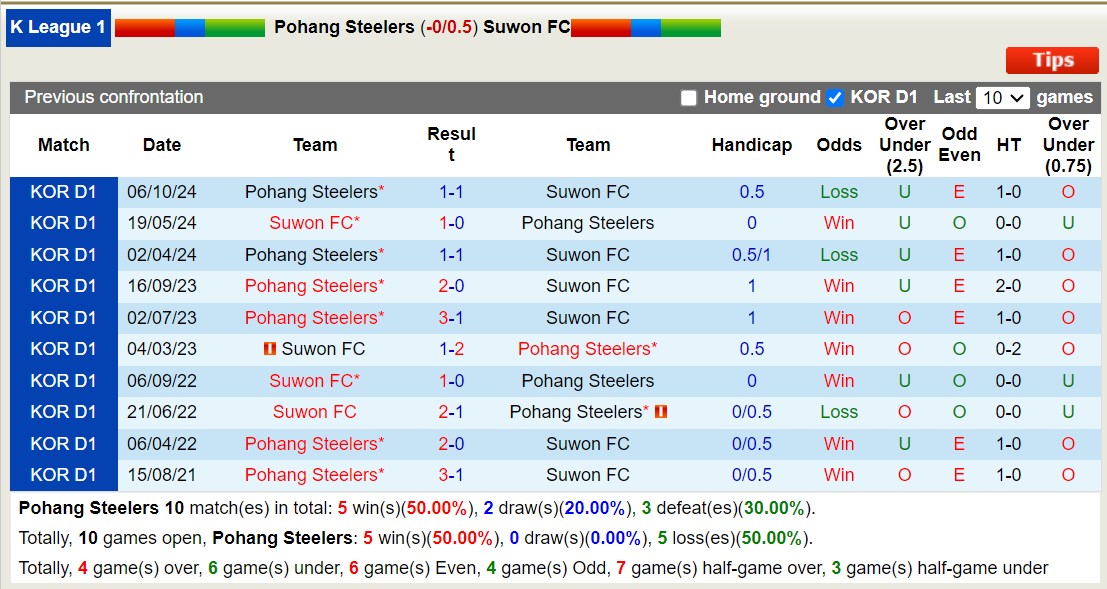Click the form color strip right of Suwon FC heading

(645, 27)
